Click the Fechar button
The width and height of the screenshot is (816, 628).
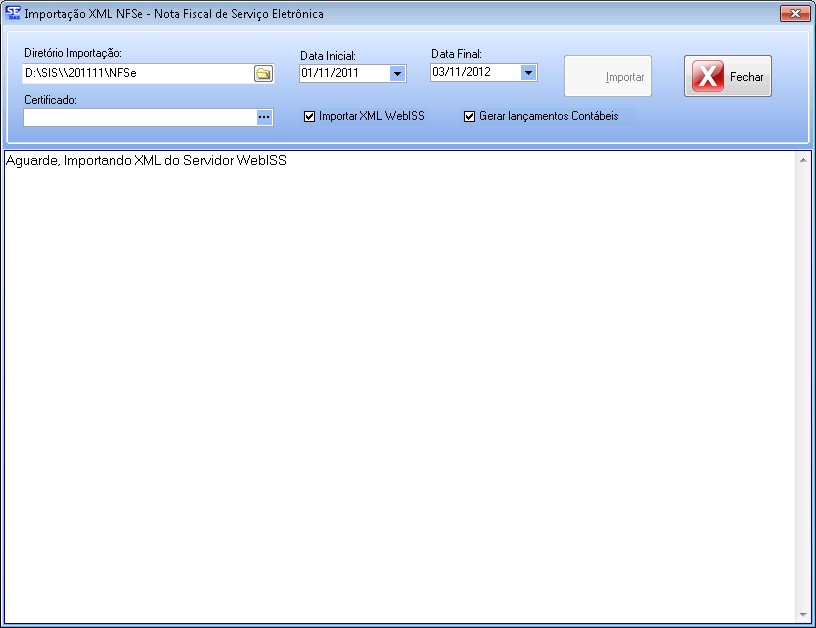click(x=727, y=76)
